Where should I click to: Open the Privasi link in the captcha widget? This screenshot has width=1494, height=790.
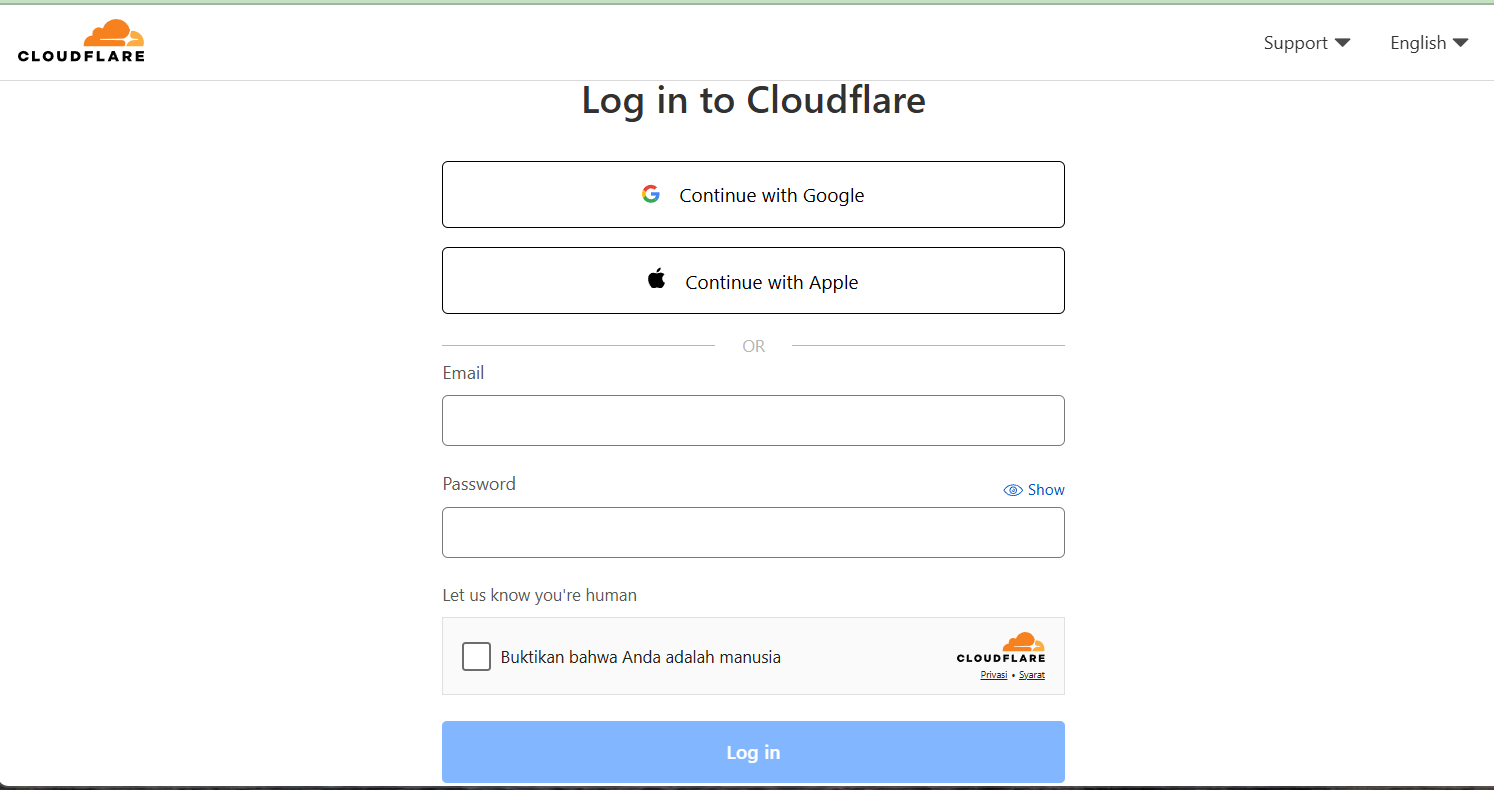click(x=994, y=675)
